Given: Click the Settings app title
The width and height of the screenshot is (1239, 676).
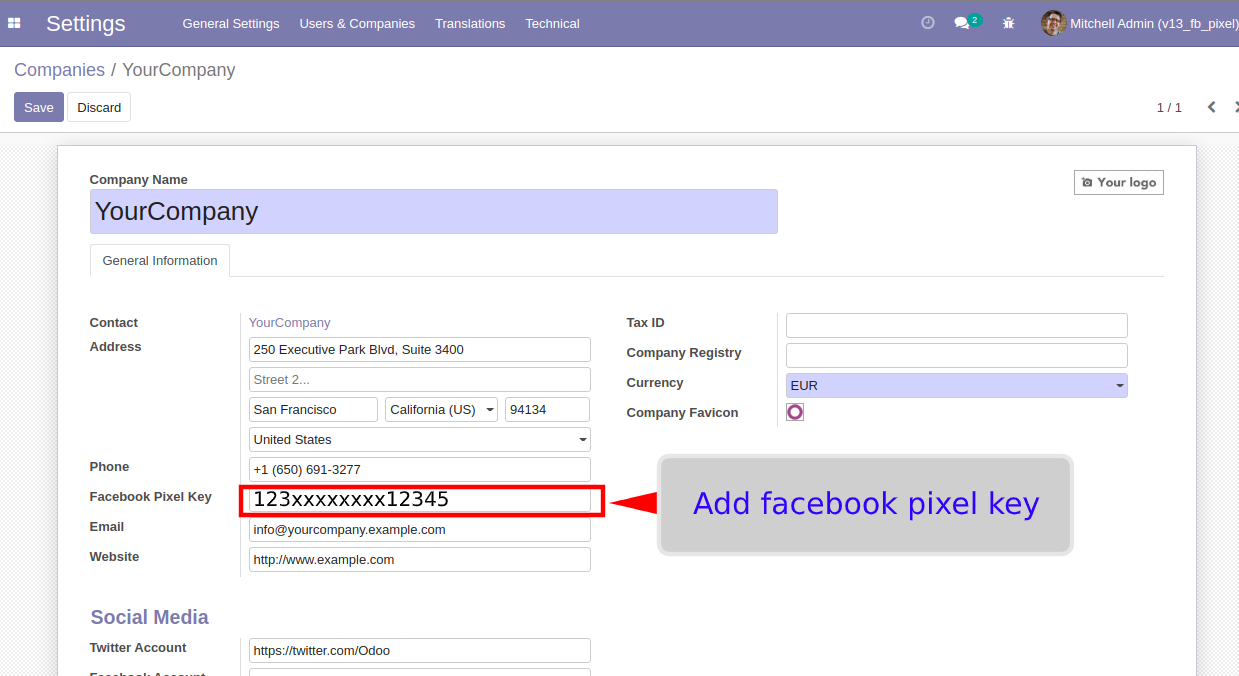Looking at the screenshot, I should [x=86, y=23].
